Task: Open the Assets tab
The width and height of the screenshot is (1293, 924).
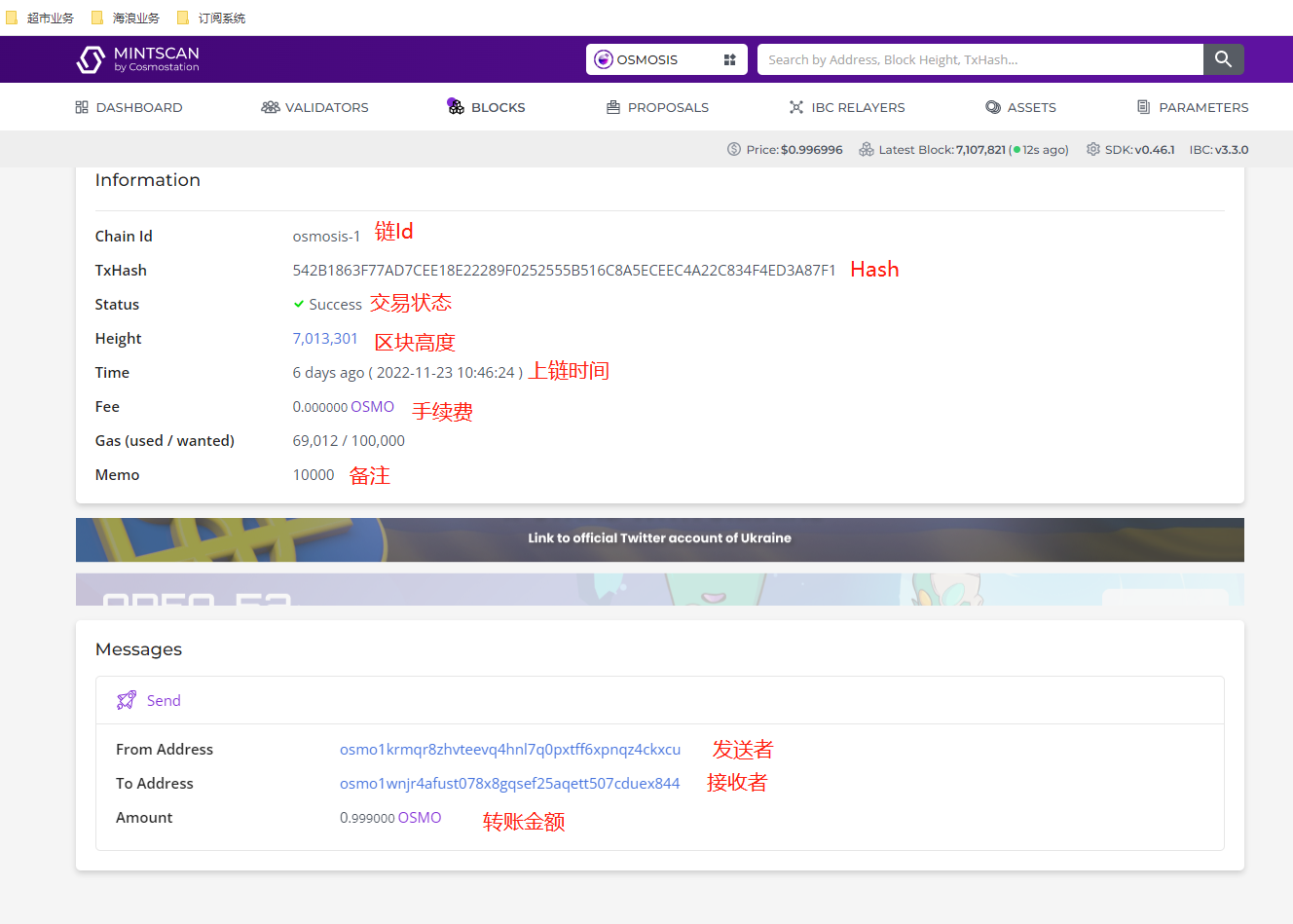Action: [1020, 107]
